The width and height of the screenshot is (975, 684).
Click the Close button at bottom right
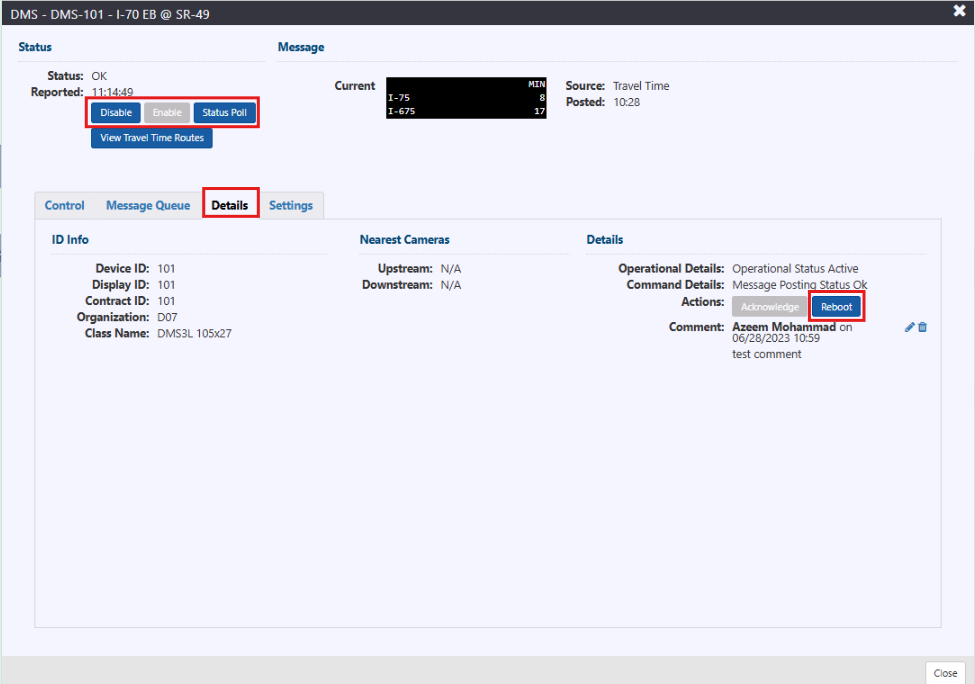945,673
